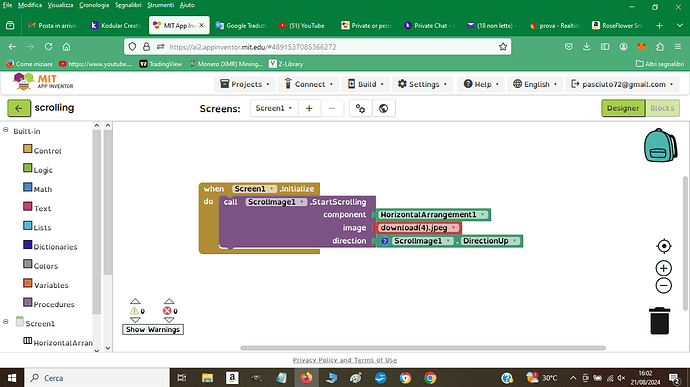Image resolution: width=690 pixels, height=387 pixels.
Task: Open the DirectionUp block dropdown
Action: click(514, 241)
